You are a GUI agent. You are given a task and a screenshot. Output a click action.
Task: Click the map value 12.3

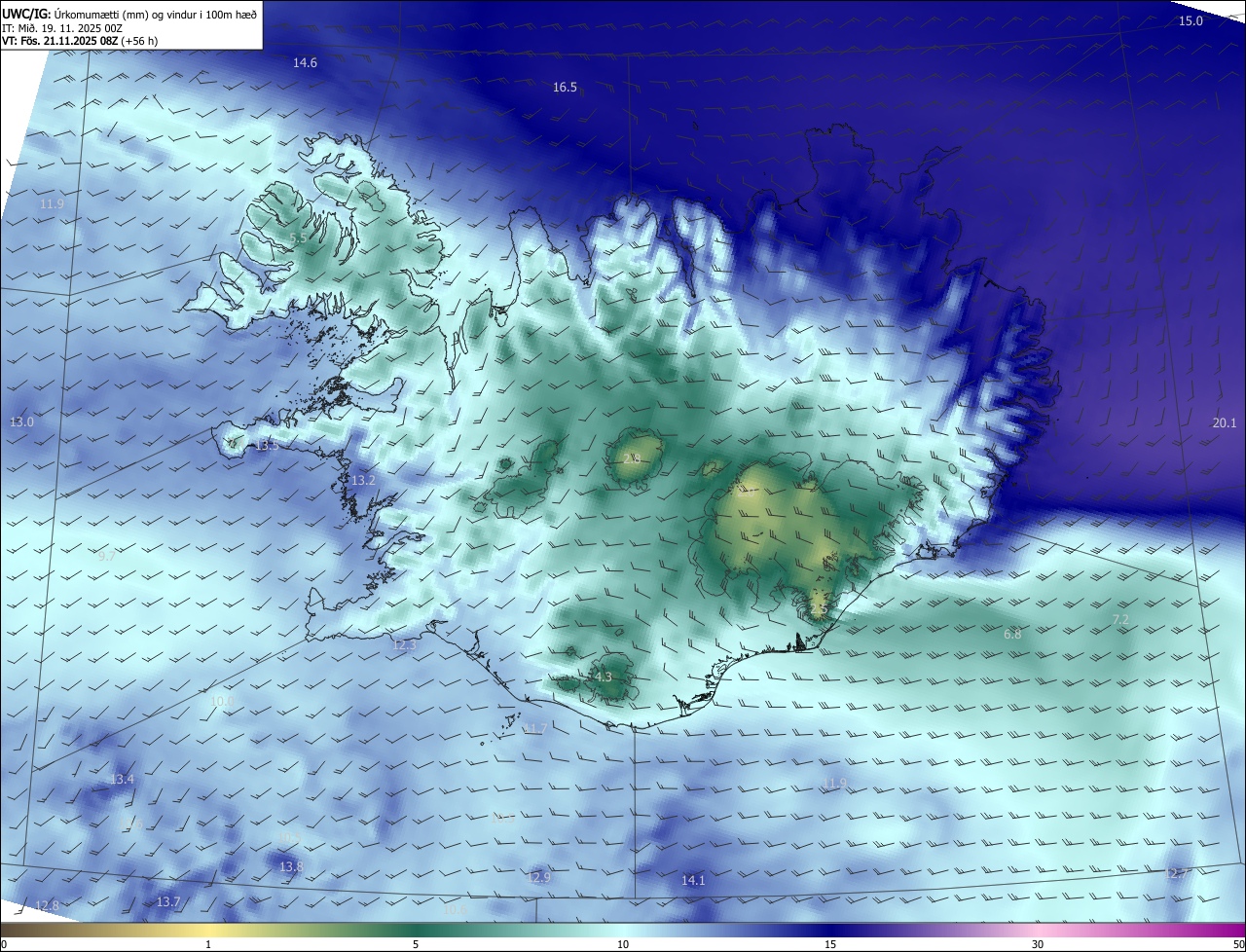(x=404, y=644)
